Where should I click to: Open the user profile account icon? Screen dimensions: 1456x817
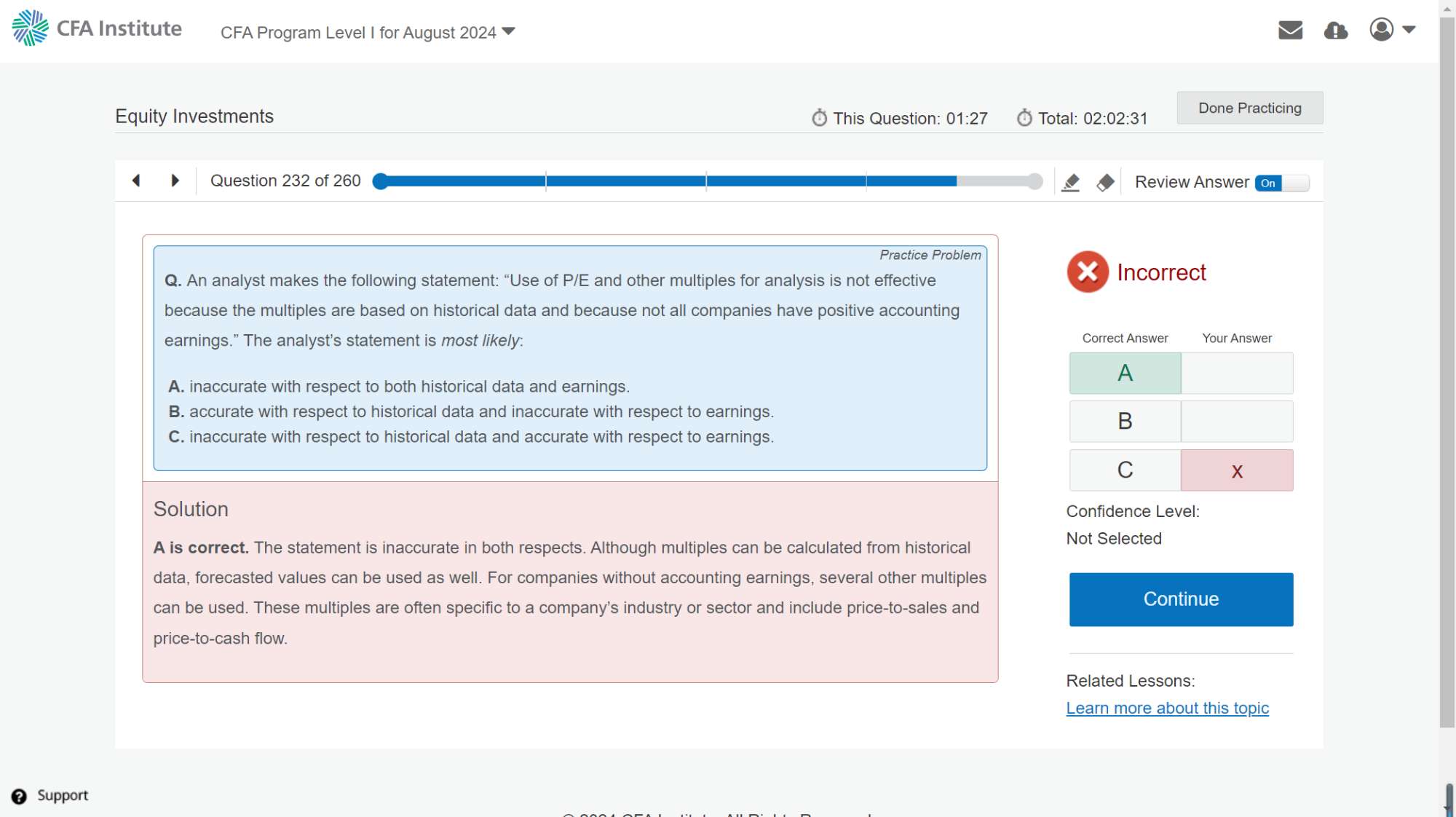coord(1381,30)
